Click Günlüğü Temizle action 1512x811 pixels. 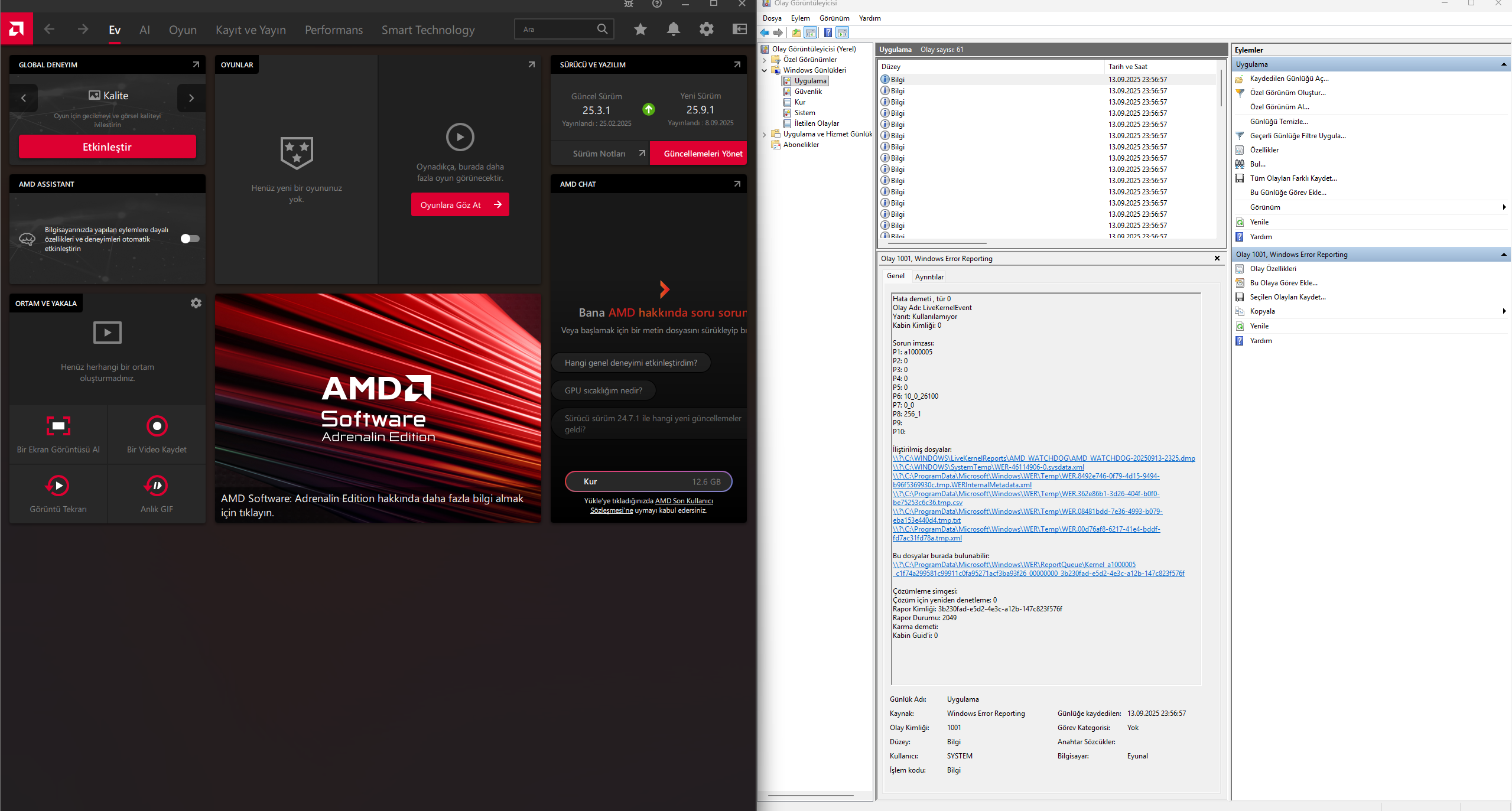click(x=1279, y=122)
